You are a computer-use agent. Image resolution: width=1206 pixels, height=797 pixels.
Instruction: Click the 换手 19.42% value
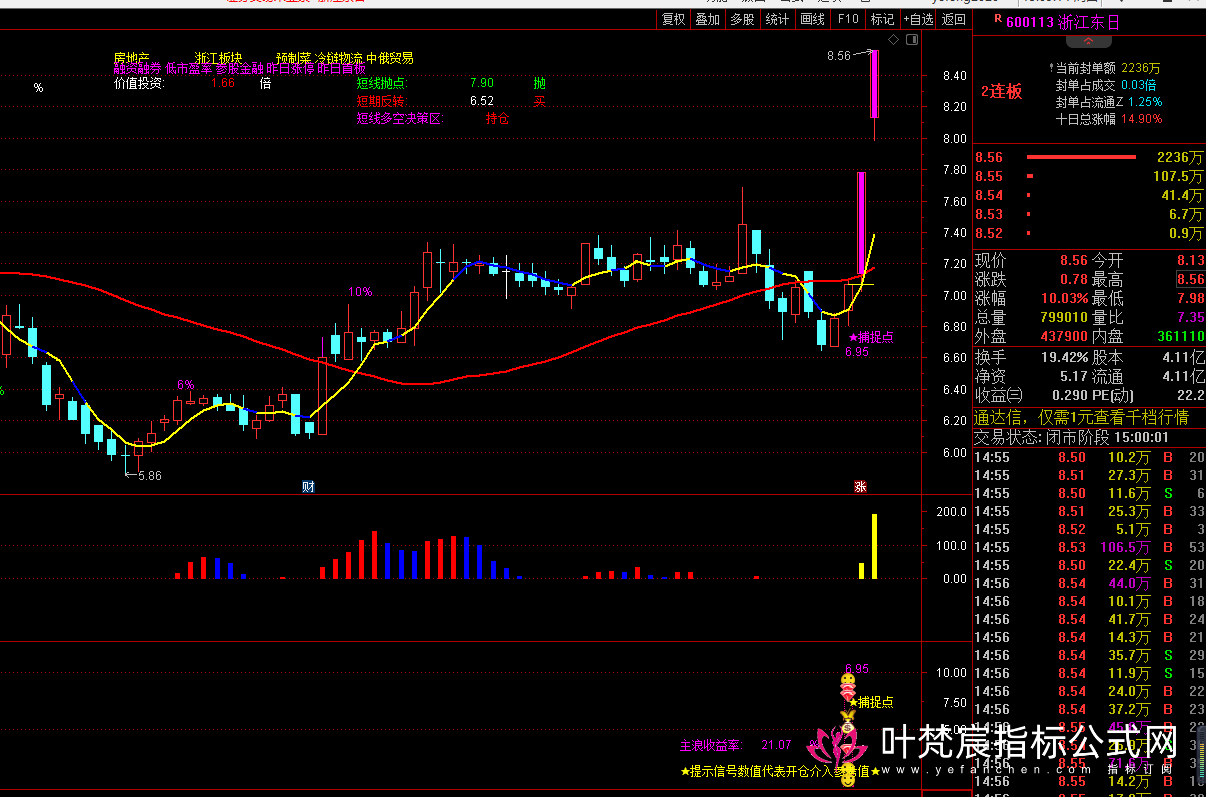pos(1065,357)
